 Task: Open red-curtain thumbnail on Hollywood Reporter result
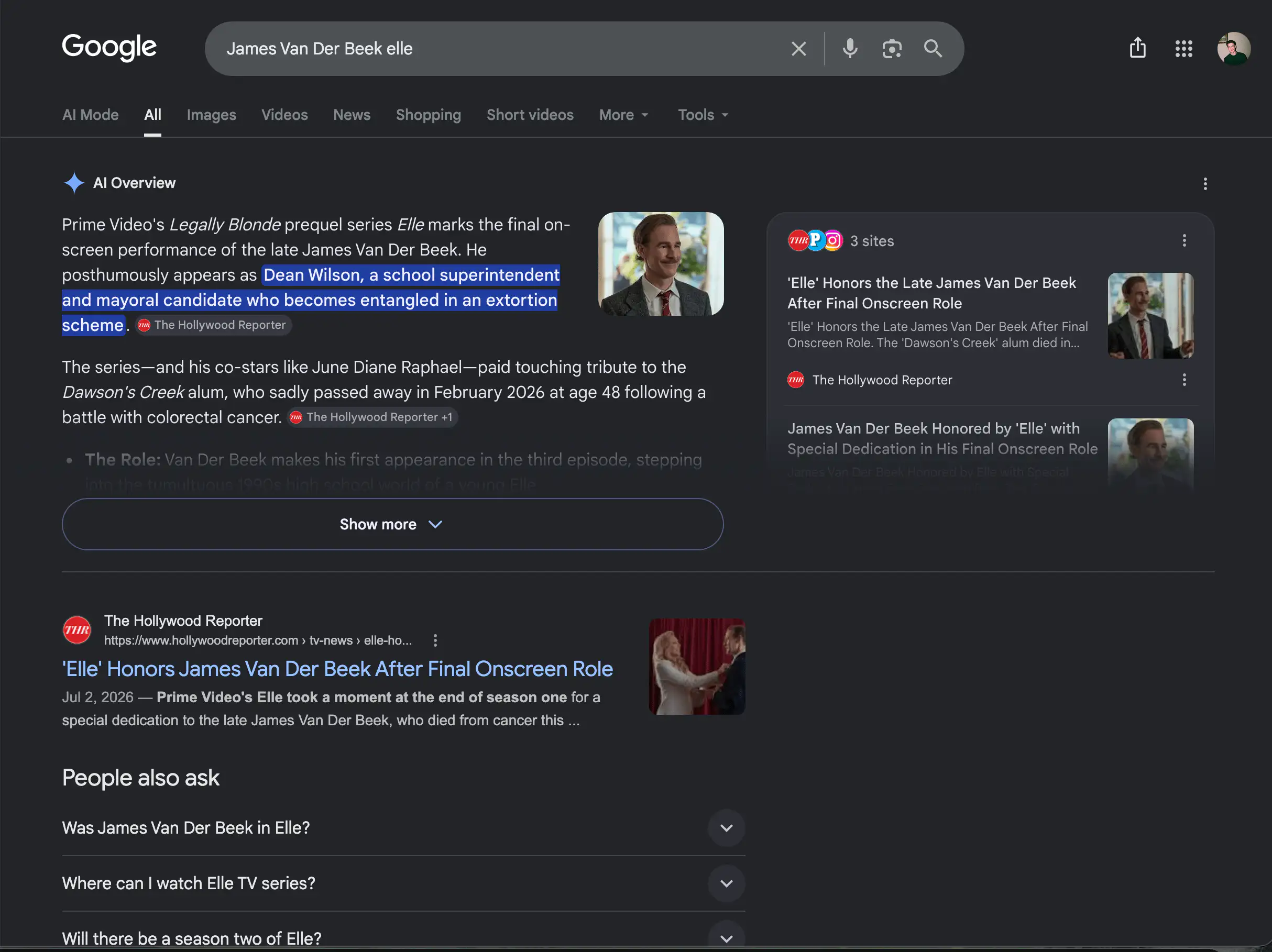pos(696,667)
